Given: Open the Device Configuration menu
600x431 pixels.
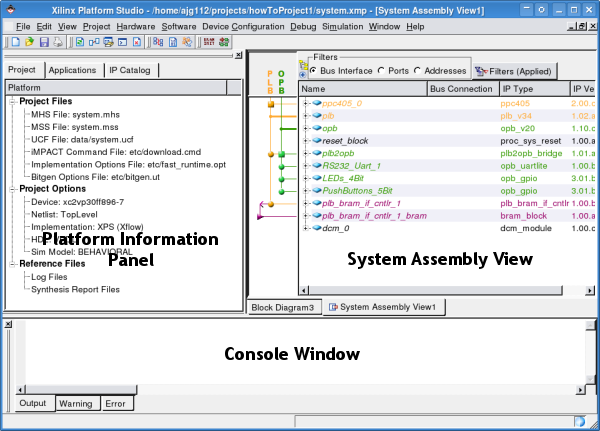Looking at the screenshot, I should (243, 26).
